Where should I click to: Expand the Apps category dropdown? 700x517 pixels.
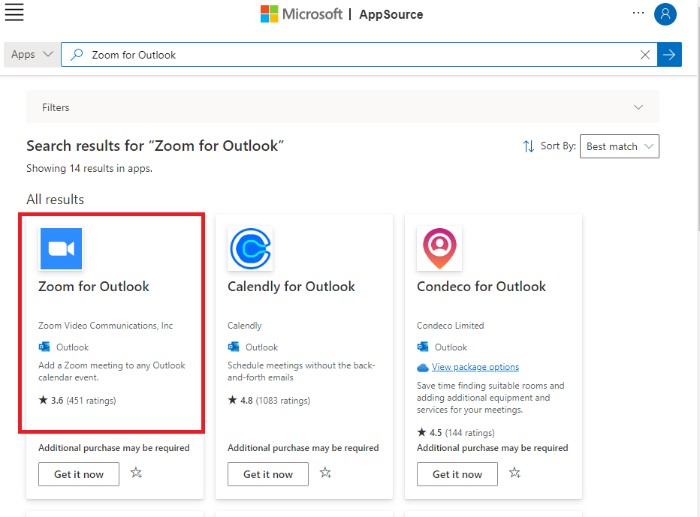32,54
